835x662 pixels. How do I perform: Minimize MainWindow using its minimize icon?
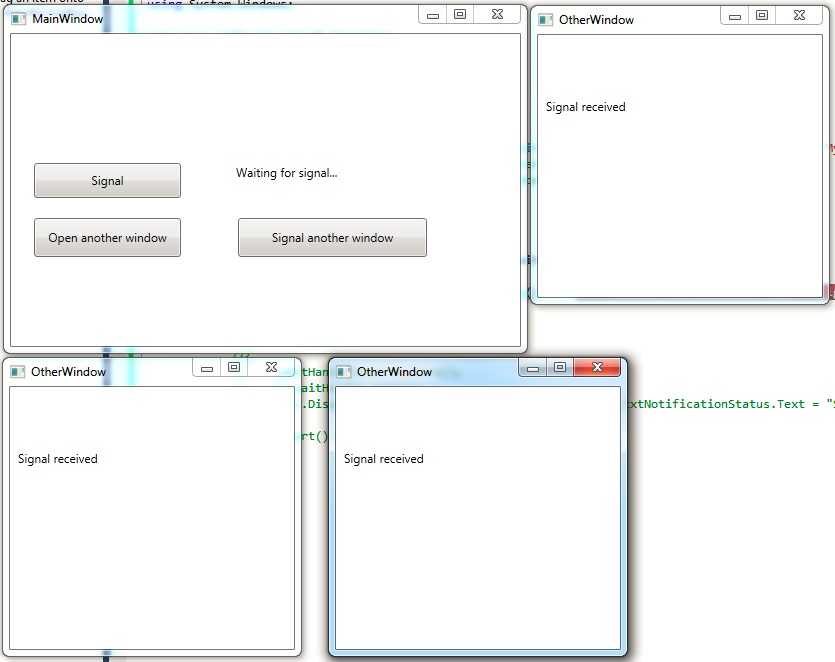[x=431, y=14]
